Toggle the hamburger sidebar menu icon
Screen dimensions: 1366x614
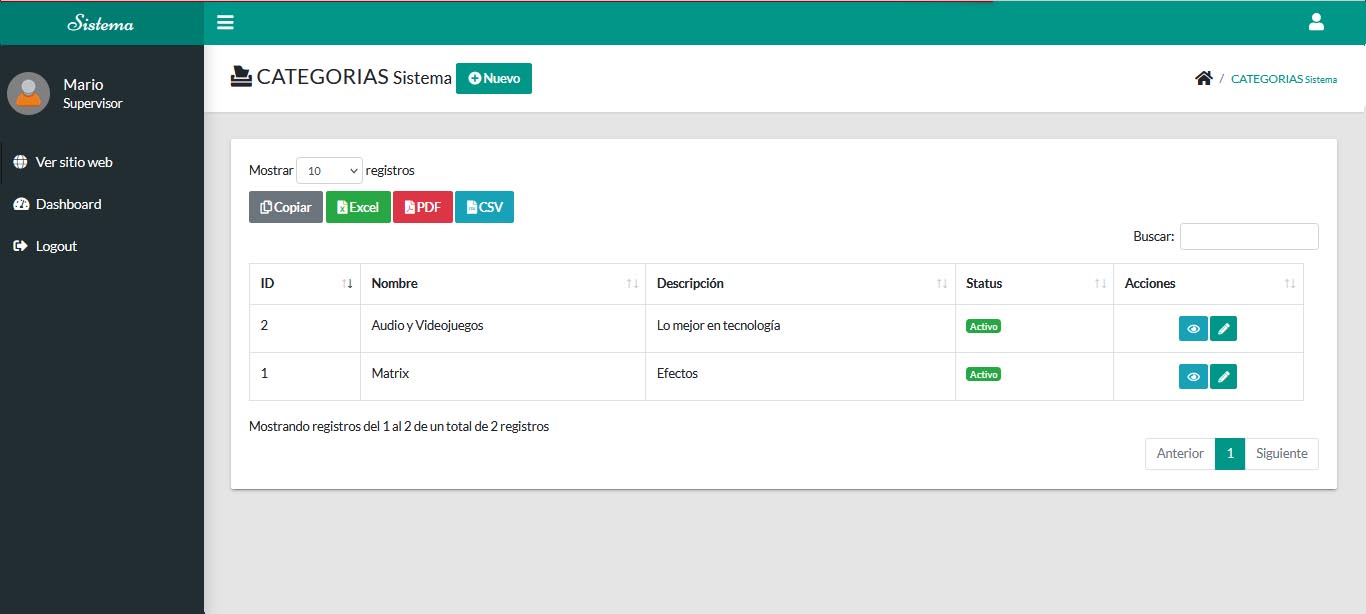pyautogui.click(x=225, y=22)
